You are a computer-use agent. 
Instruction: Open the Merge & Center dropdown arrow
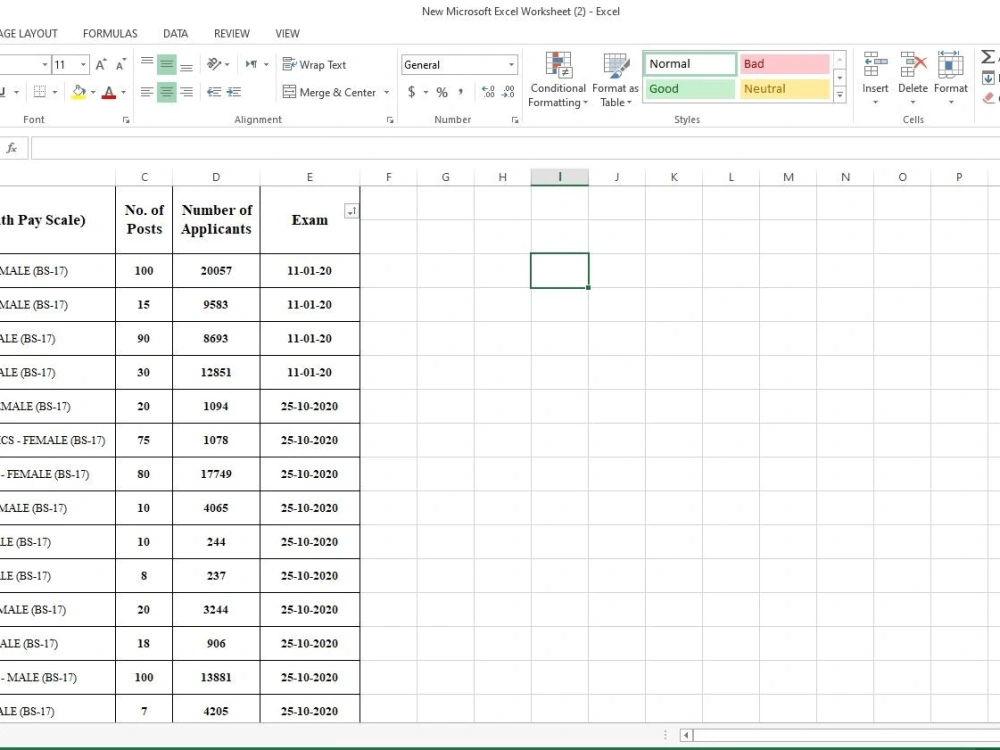(x=386, y=92)
